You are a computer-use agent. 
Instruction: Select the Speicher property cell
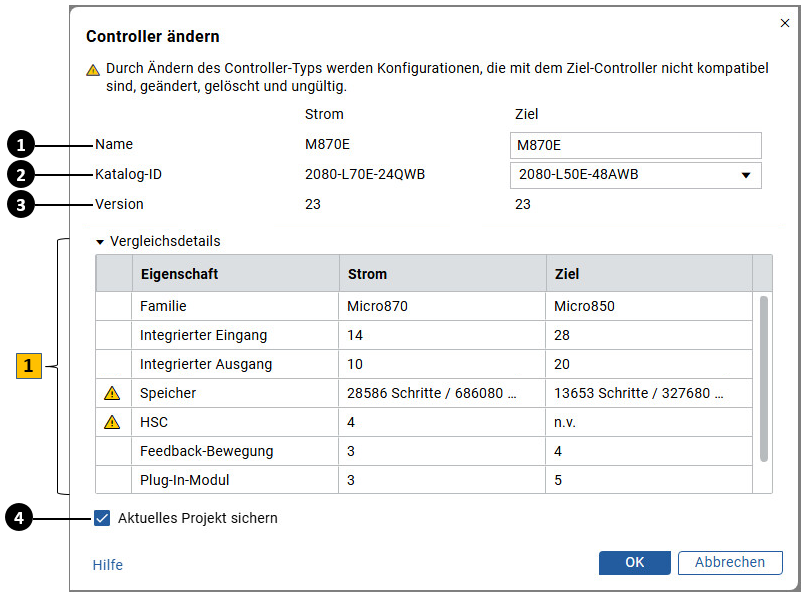coord(235,393)
